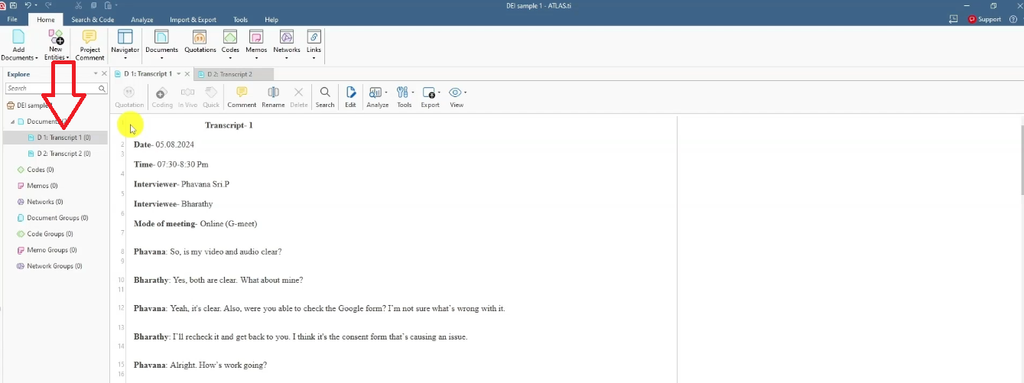Click the Cut scissors icon in the title bar
This screenshot has width=1024, height=383.
(x=78, y=5)
